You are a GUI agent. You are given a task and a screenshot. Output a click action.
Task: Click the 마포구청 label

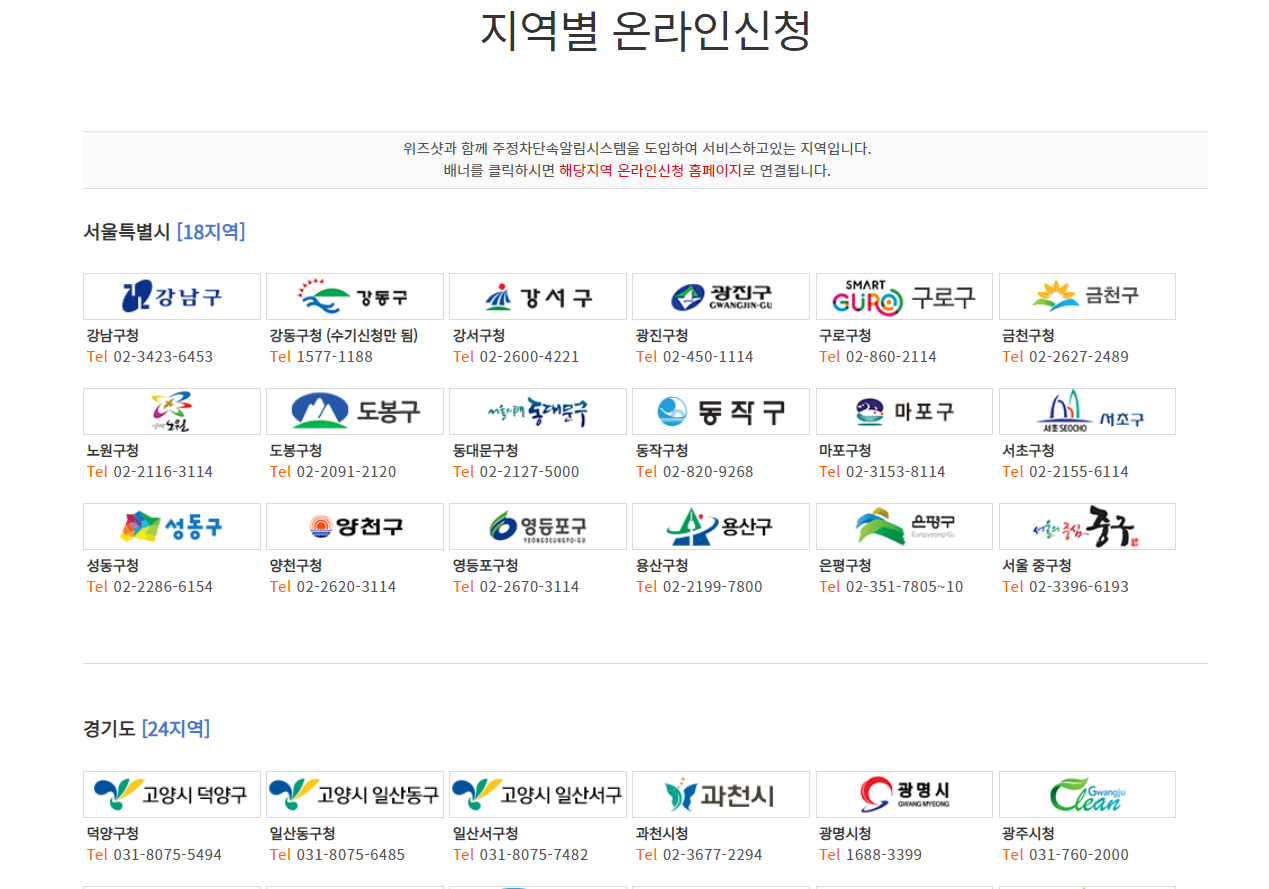click(845, 450)
